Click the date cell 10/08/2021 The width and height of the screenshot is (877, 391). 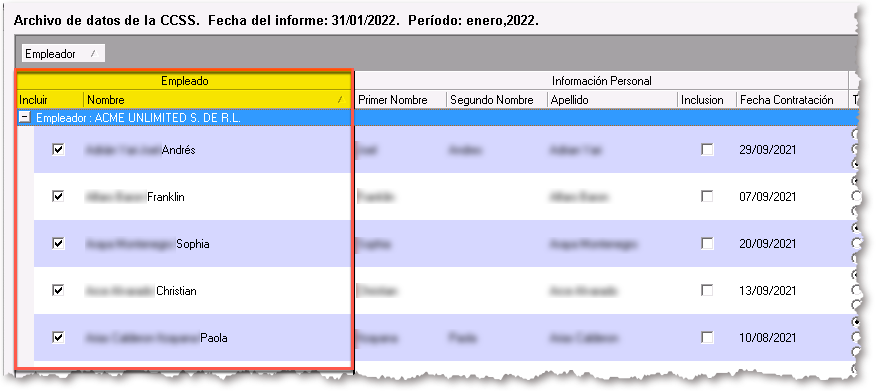(793, 338)
